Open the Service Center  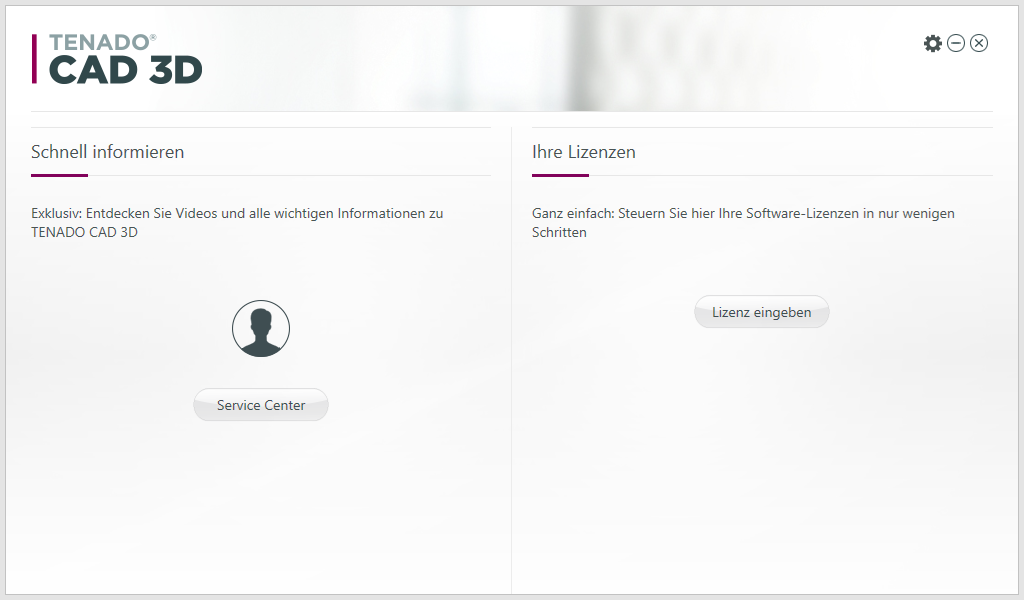261,405
